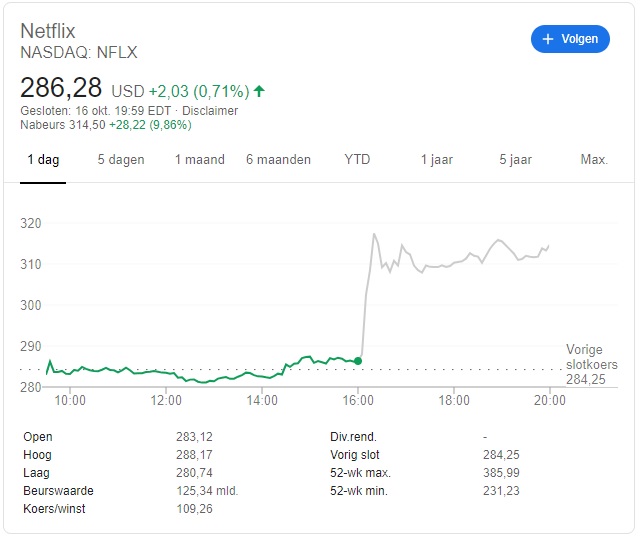This screenshot has height=537, width=640.
Task: View the 1 jaar chart
Action: 437,159
